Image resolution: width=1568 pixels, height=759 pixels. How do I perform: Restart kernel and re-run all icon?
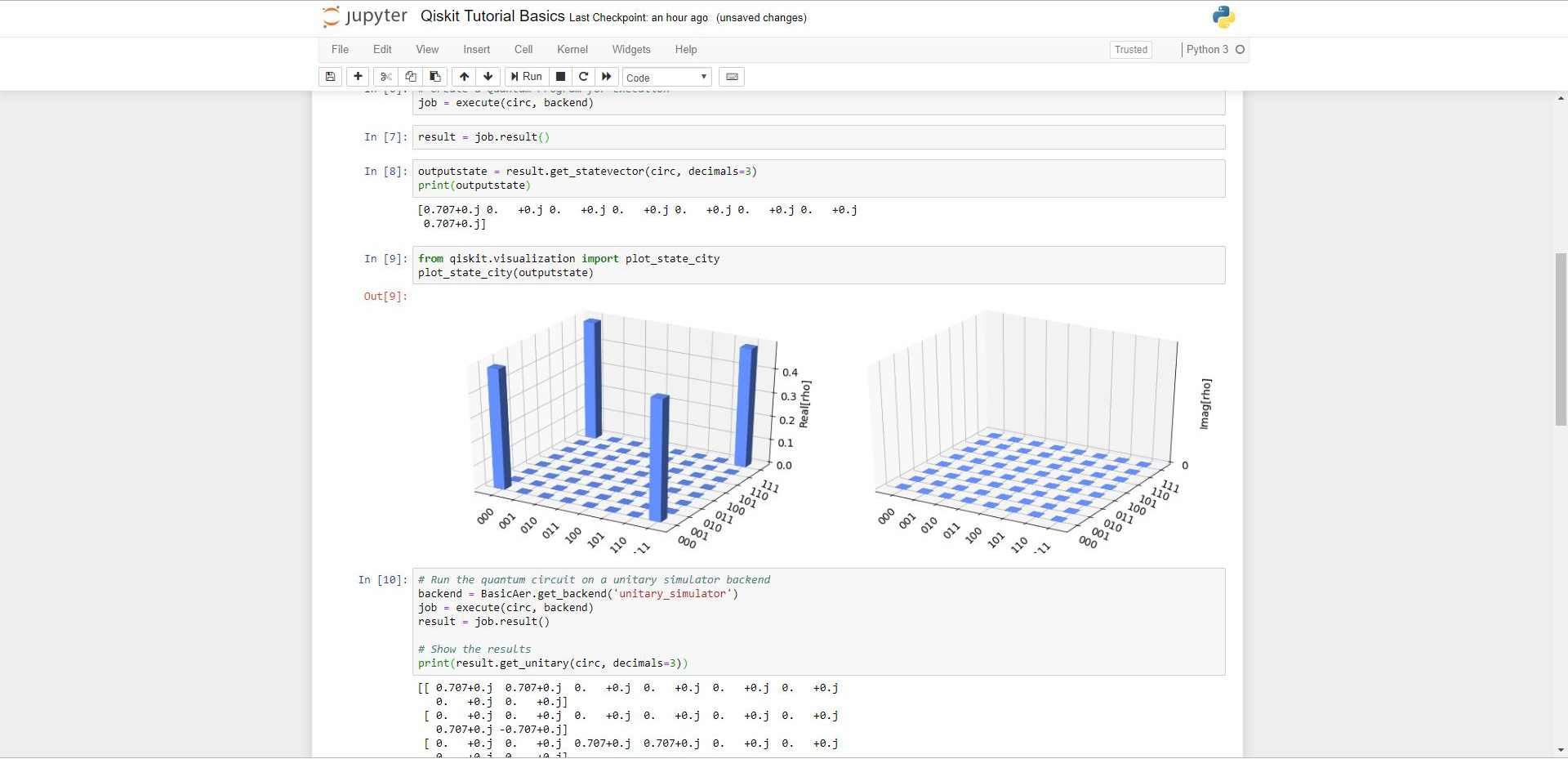pos(607,77)
